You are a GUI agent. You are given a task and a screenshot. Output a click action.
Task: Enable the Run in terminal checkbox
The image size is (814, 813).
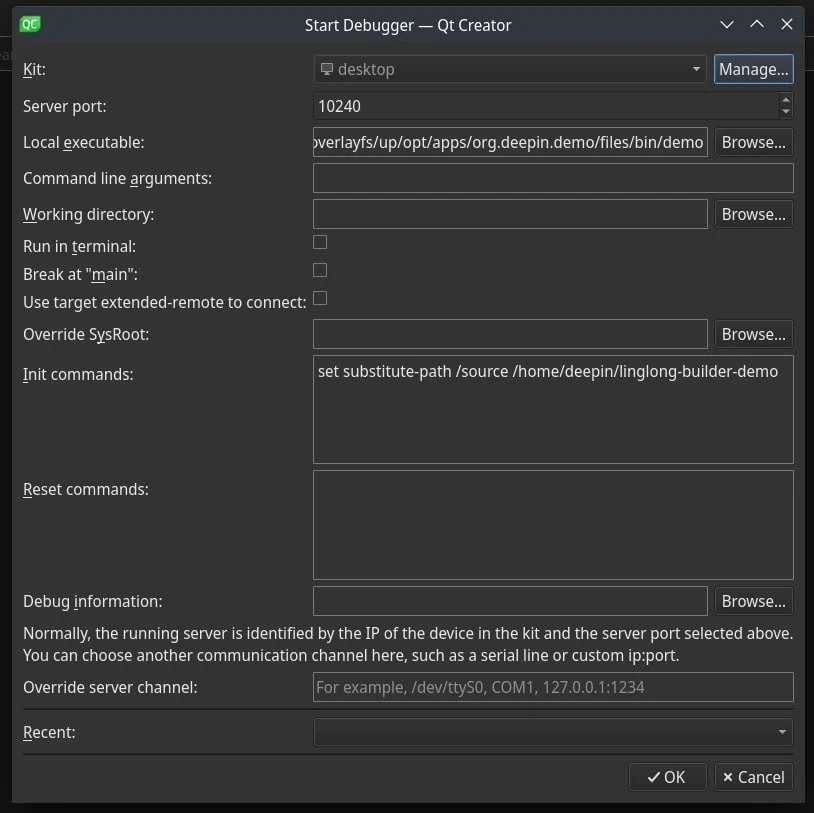pos(320,242)
